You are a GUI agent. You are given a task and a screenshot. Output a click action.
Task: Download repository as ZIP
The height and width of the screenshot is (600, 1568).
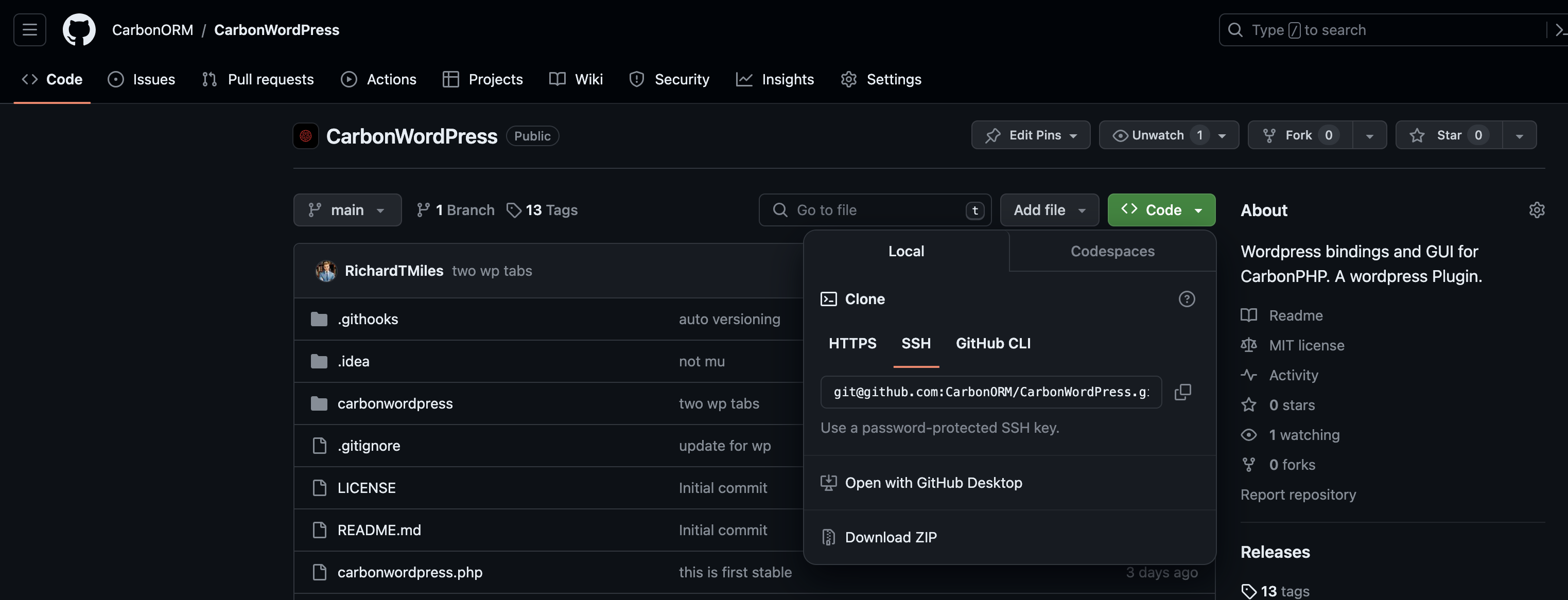point(890,537)
